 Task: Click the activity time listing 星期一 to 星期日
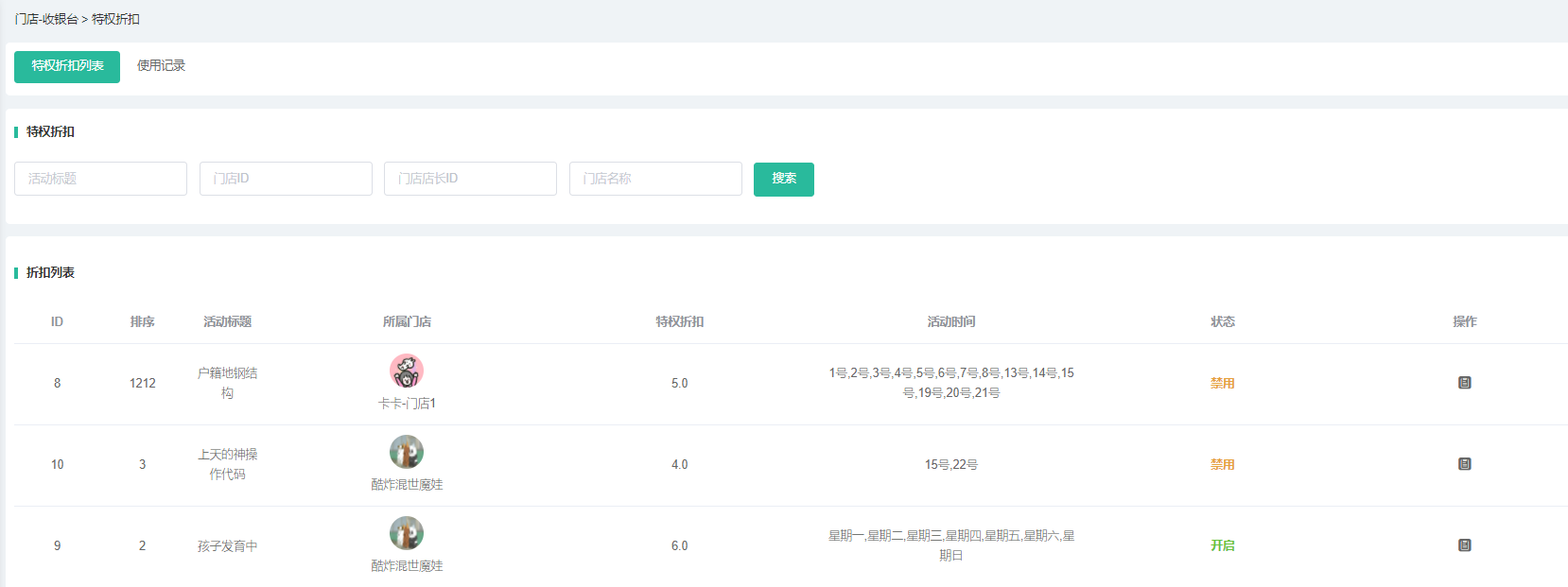(x=951, y=545)
